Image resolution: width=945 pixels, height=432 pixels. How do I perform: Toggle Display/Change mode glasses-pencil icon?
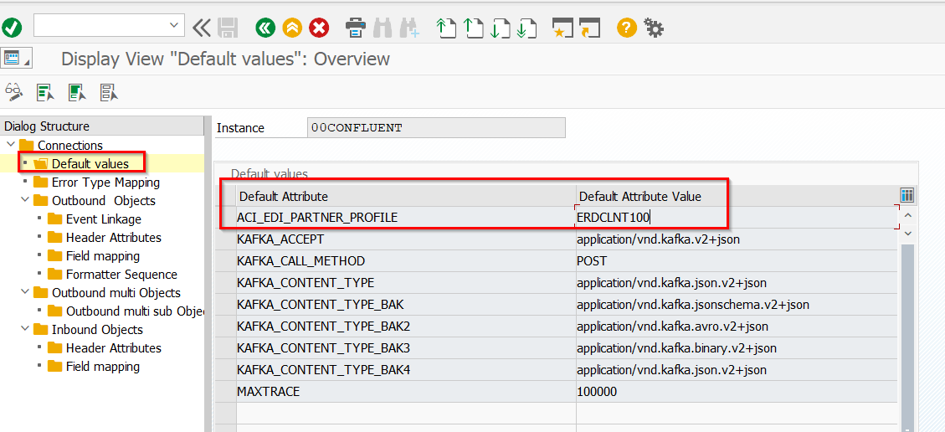[x=14, y=92]
